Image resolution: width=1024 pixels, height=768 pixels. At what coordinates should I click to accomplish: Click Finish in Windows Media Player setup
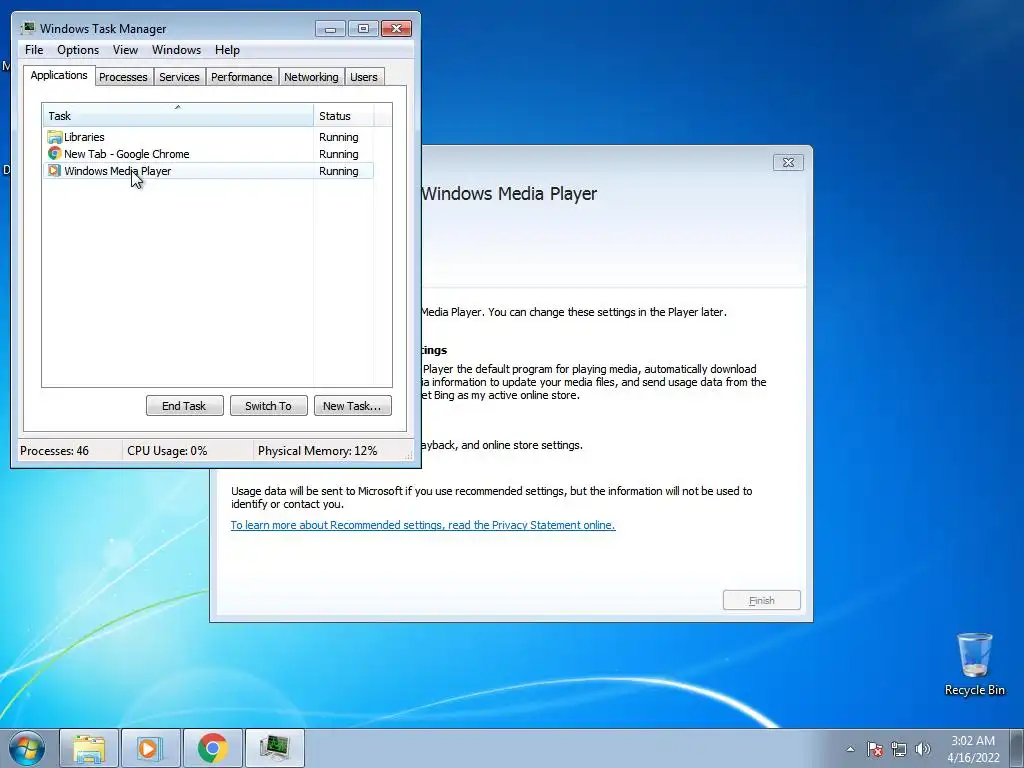point(761,600)
